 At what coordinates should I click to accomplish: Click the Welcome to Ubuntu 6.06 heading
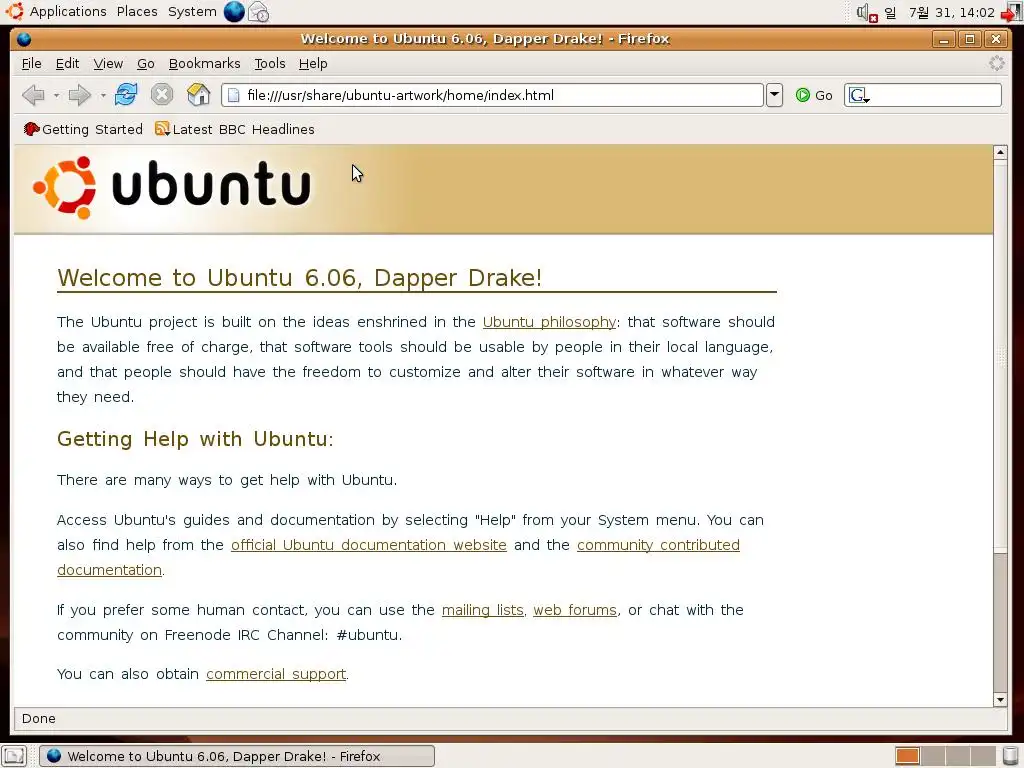(299, 278)
